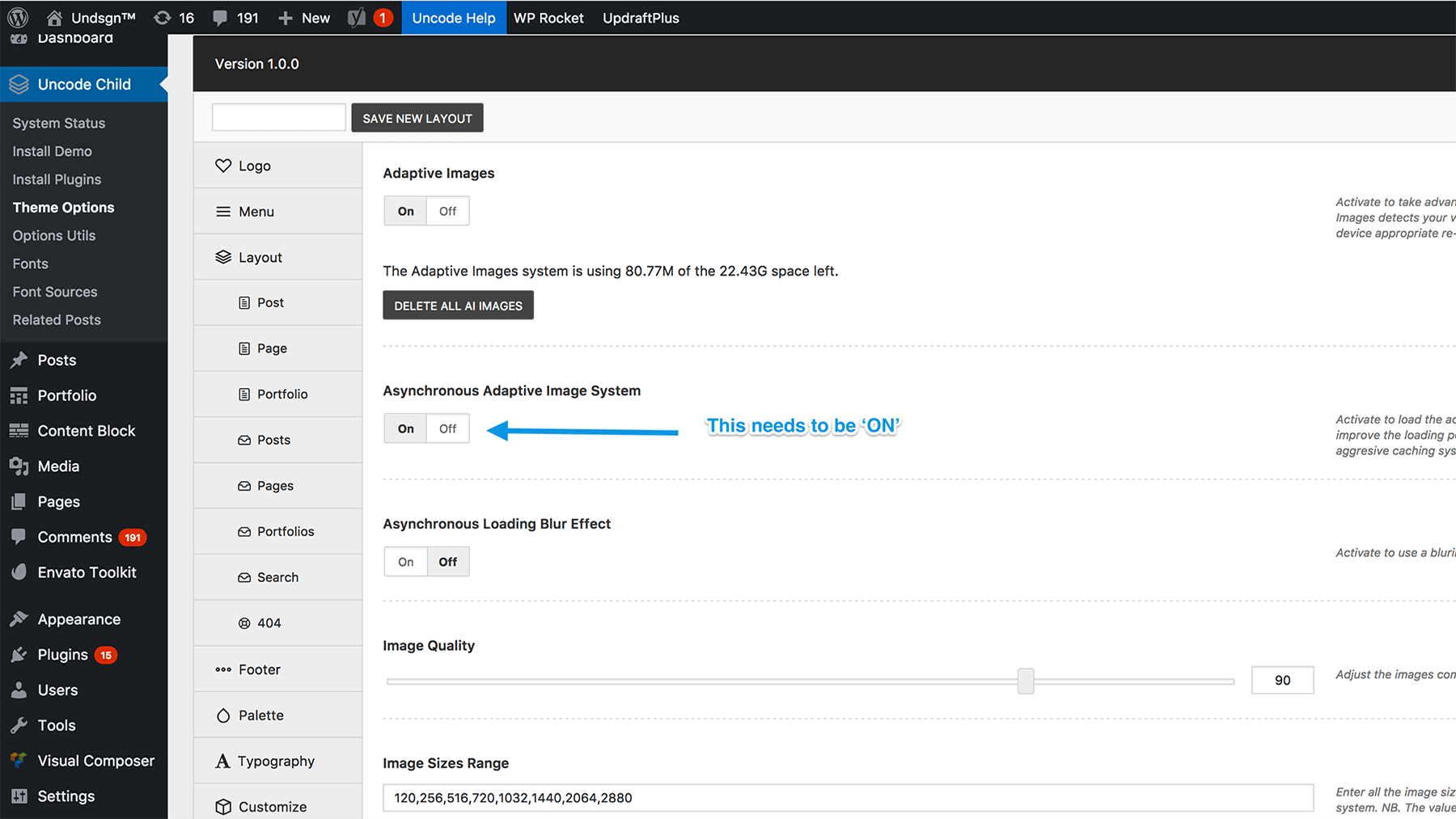Click the updates refresh icon
This screenshot has width=1456, height=819.
[163, 18]
